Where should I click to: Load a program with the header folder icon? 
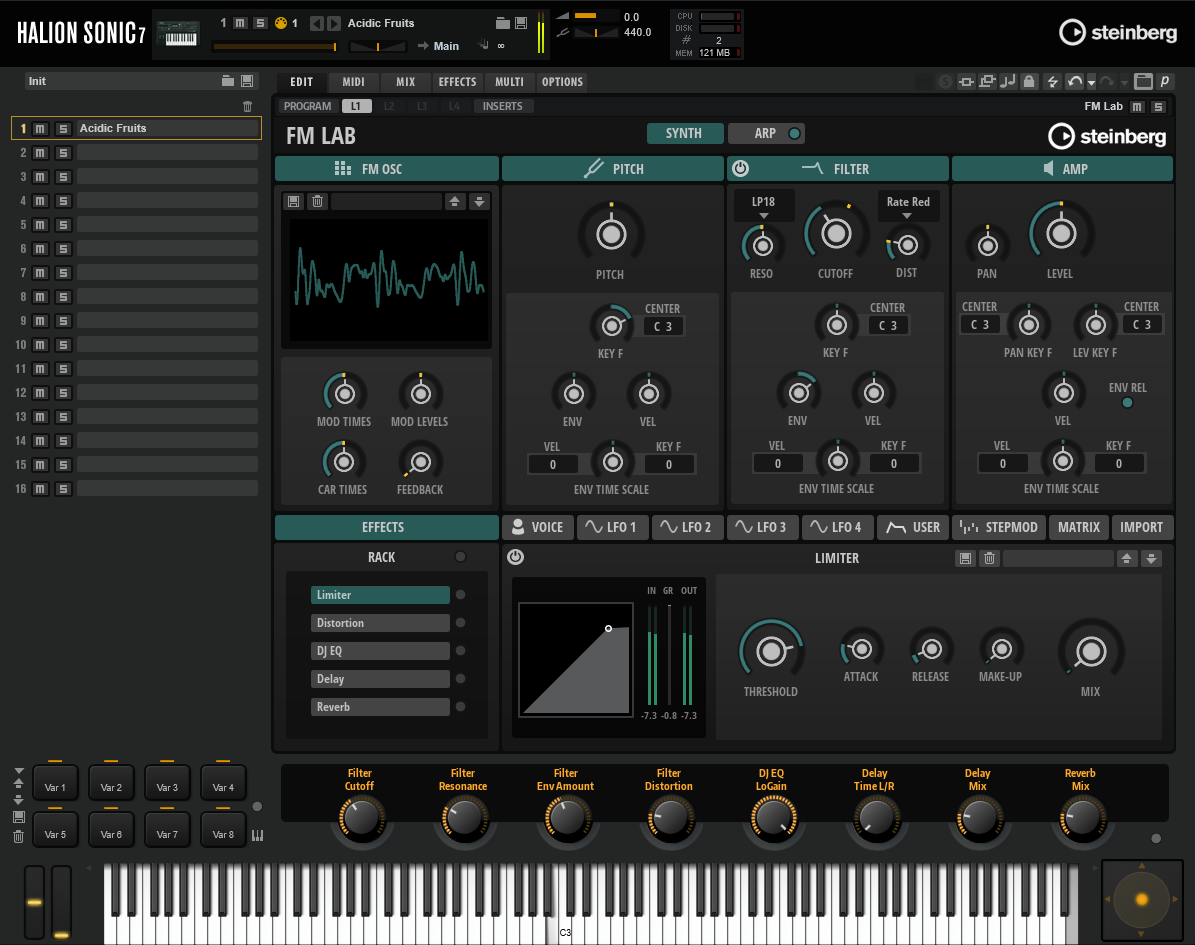click(502, 23)
